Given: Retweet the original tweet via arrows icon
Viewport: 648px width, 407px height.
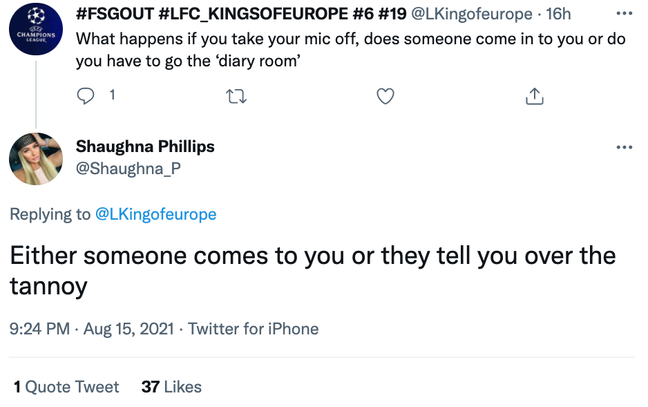Looking at the screenshot, I should click(x=236, y=96).
